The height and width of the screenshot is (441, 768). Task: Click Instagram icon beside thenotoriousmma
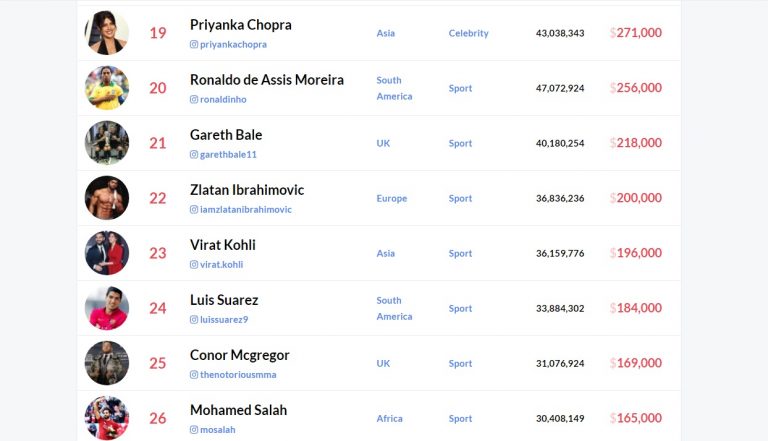pos(194,374)
